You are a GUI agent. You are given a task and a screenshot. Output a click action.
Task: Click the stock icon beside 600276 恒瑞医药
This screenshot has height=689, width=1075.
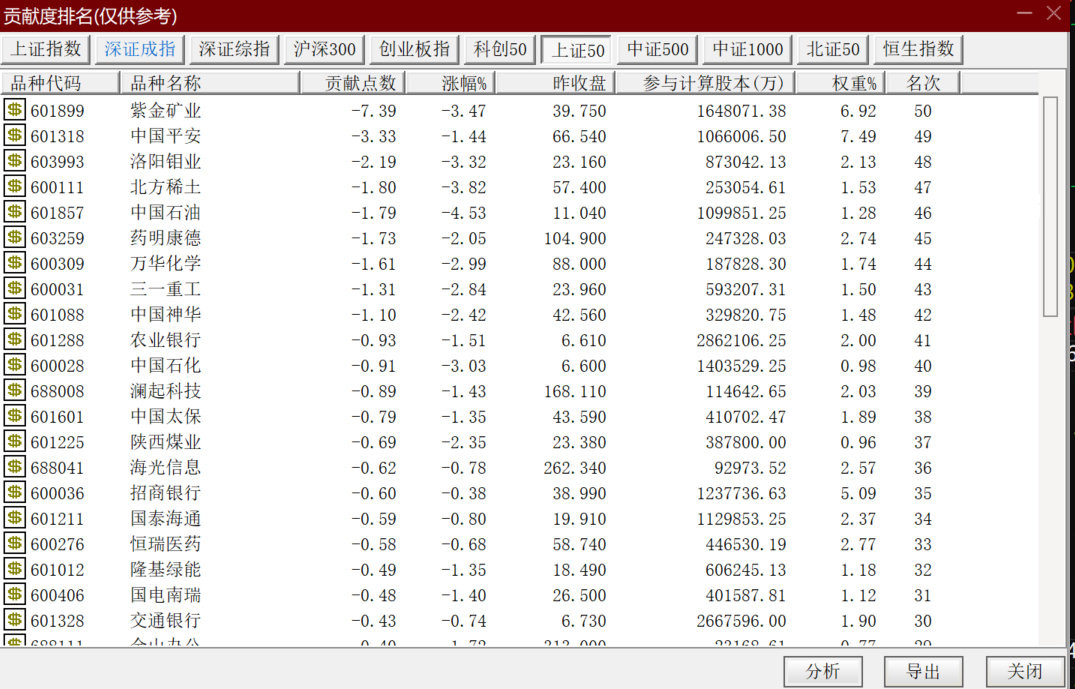tap(14, 543)
